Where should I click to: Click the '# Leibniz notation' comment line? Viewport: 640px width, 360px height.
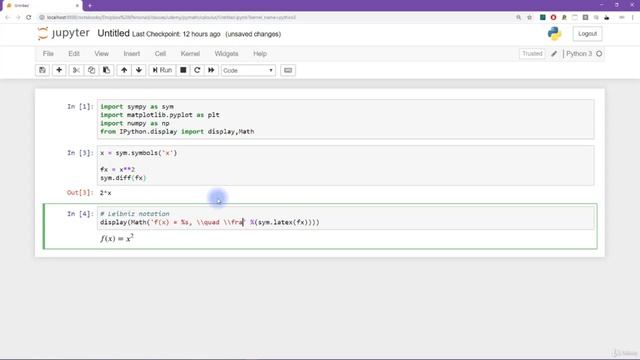click(x=135, y=214)
